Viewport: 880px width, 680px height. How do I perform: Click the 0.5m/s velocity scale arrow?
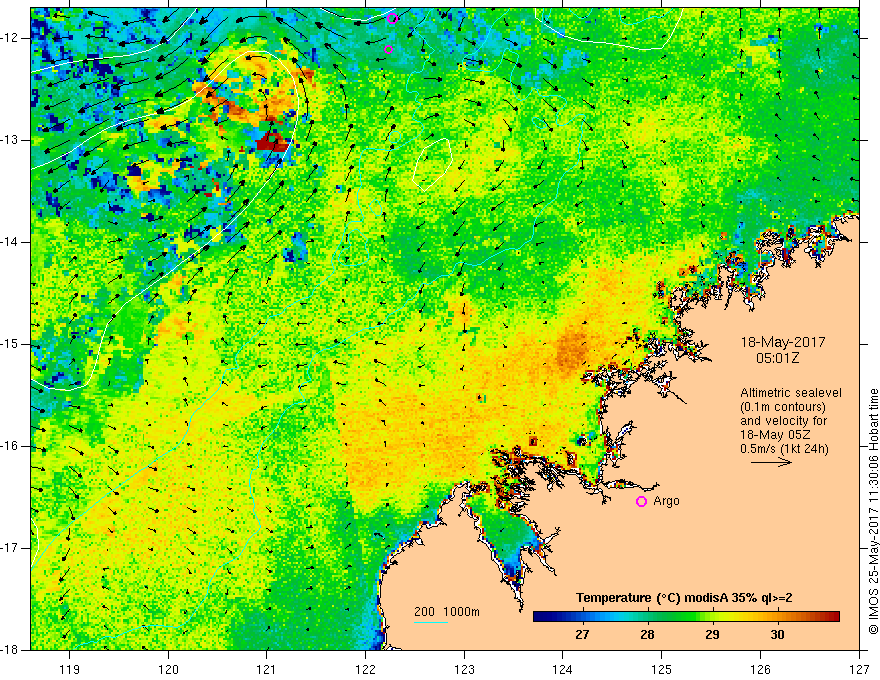[x=771, y=462]
